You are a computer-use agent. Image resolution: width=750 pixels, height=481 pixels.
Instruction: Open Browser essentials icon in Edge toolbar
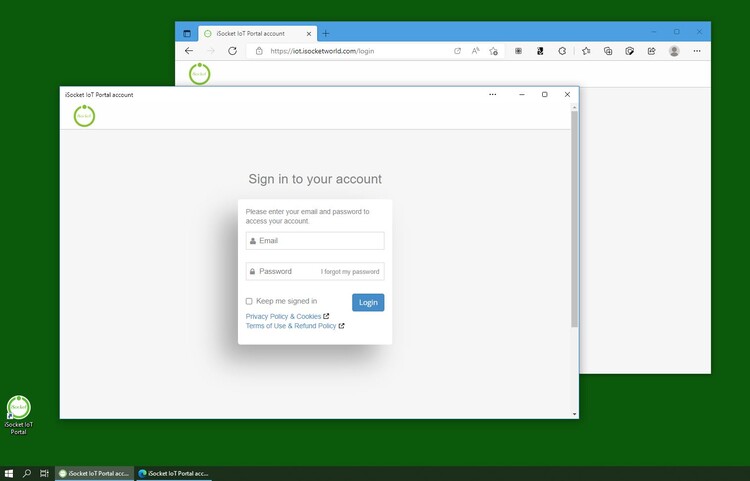coord(629,51)
